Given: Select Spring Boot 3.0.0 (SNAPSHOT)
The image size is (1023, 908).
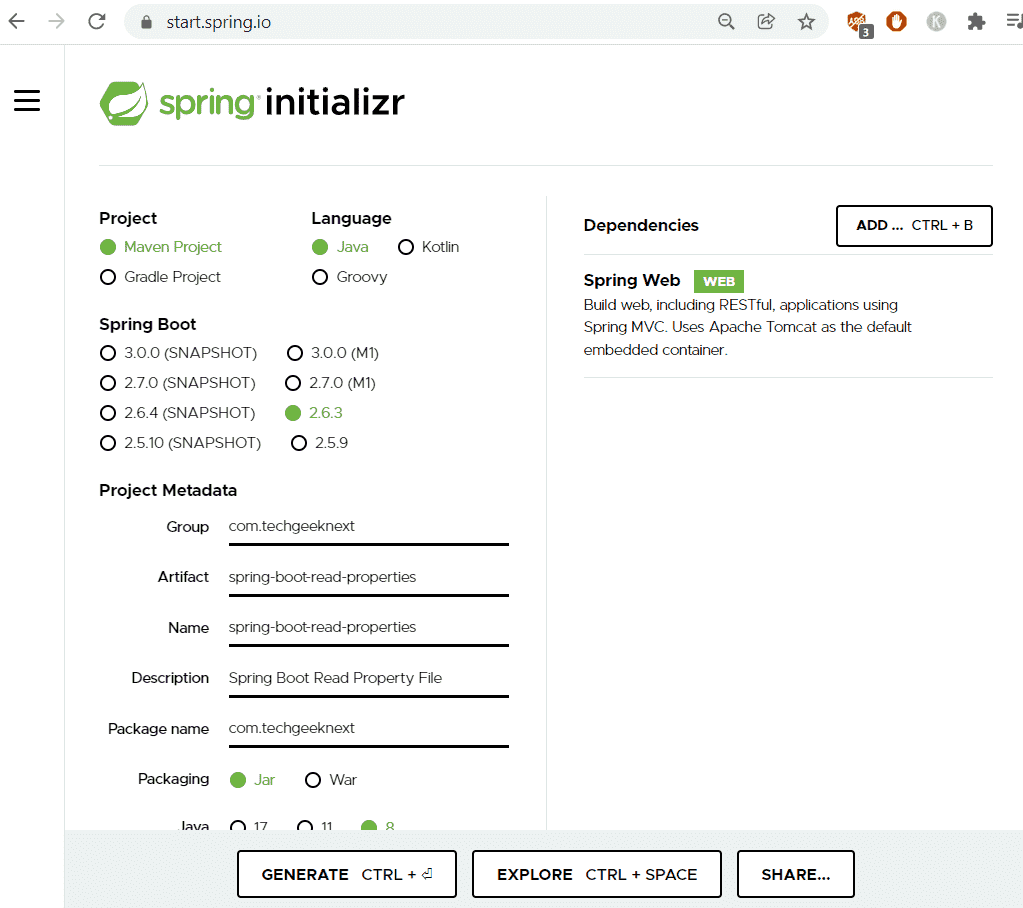Looking at the screenshot, I should point(178,353).
